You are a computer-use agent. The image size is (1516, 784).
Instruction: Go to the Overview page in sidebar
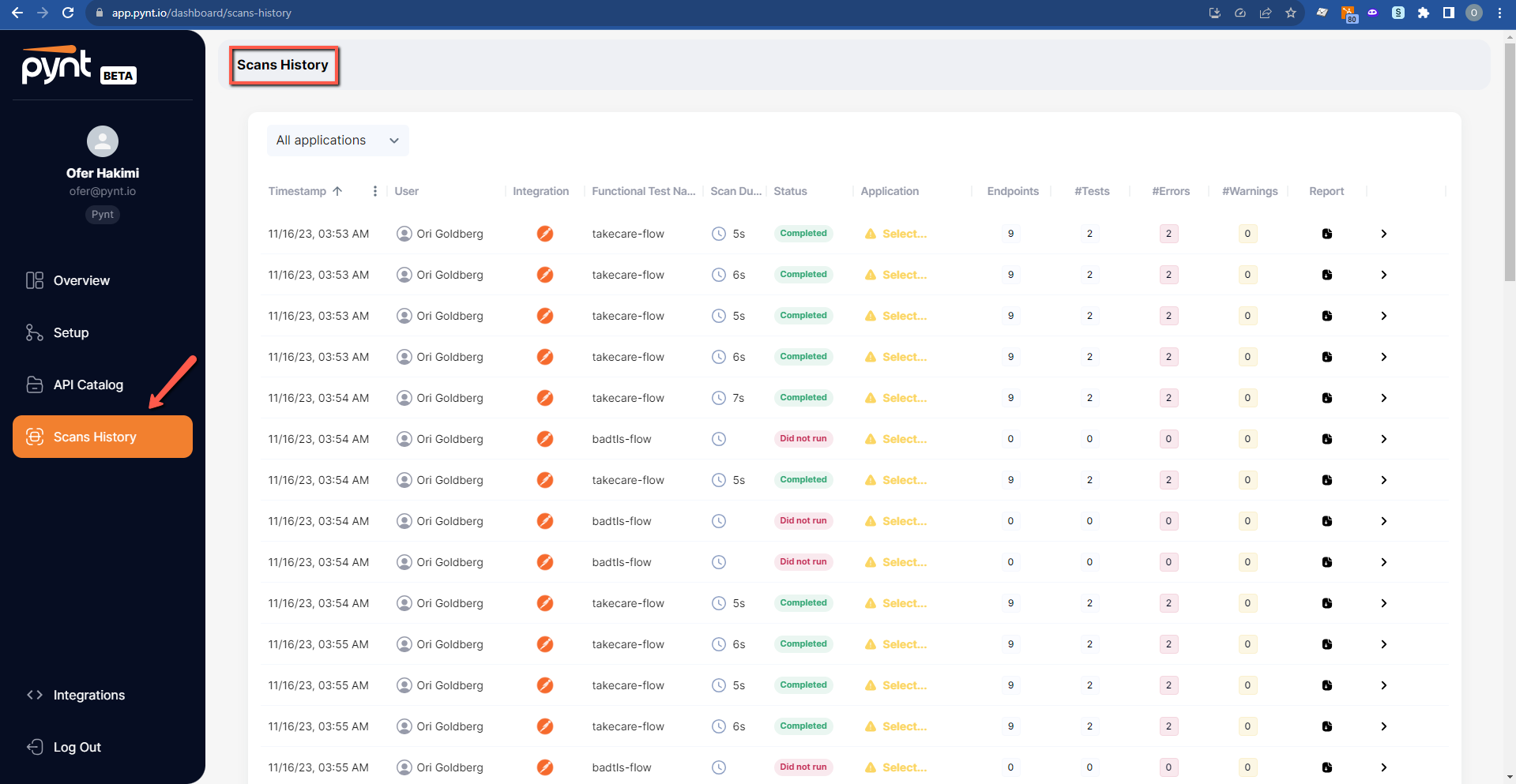81,280
